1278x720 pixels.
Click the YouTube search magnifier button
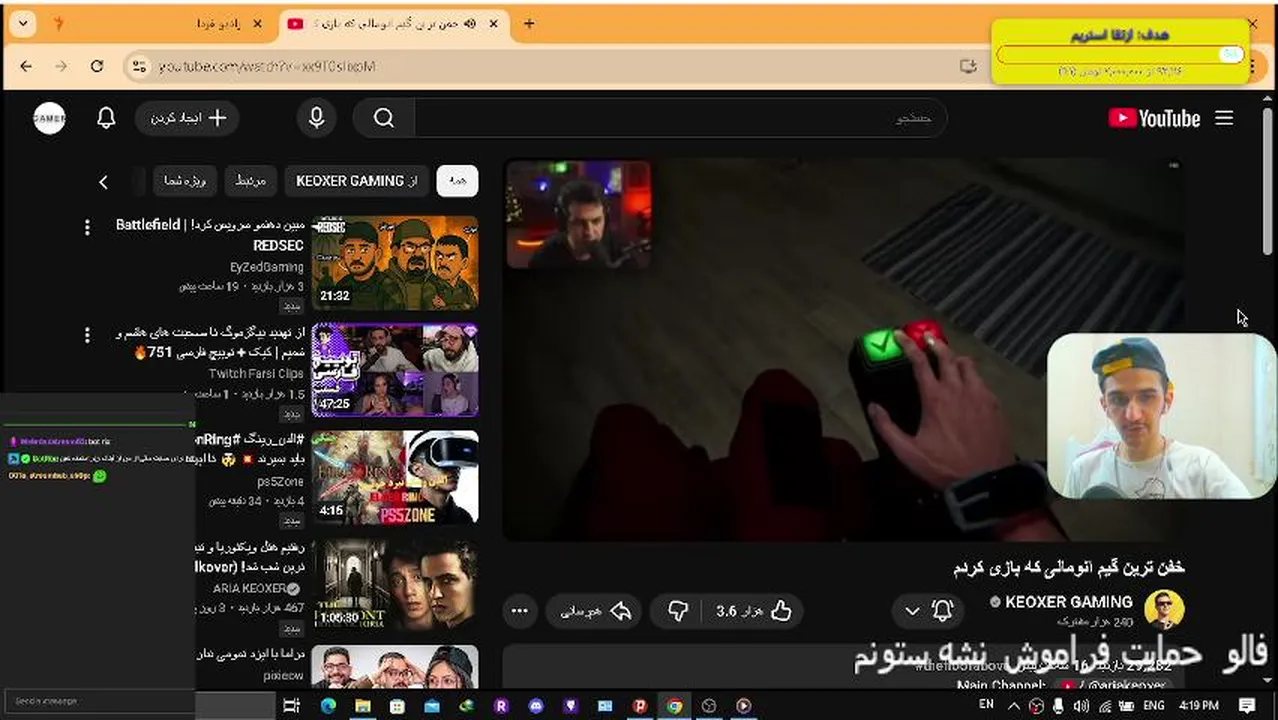pyautogui.click(x=384, y=118)
